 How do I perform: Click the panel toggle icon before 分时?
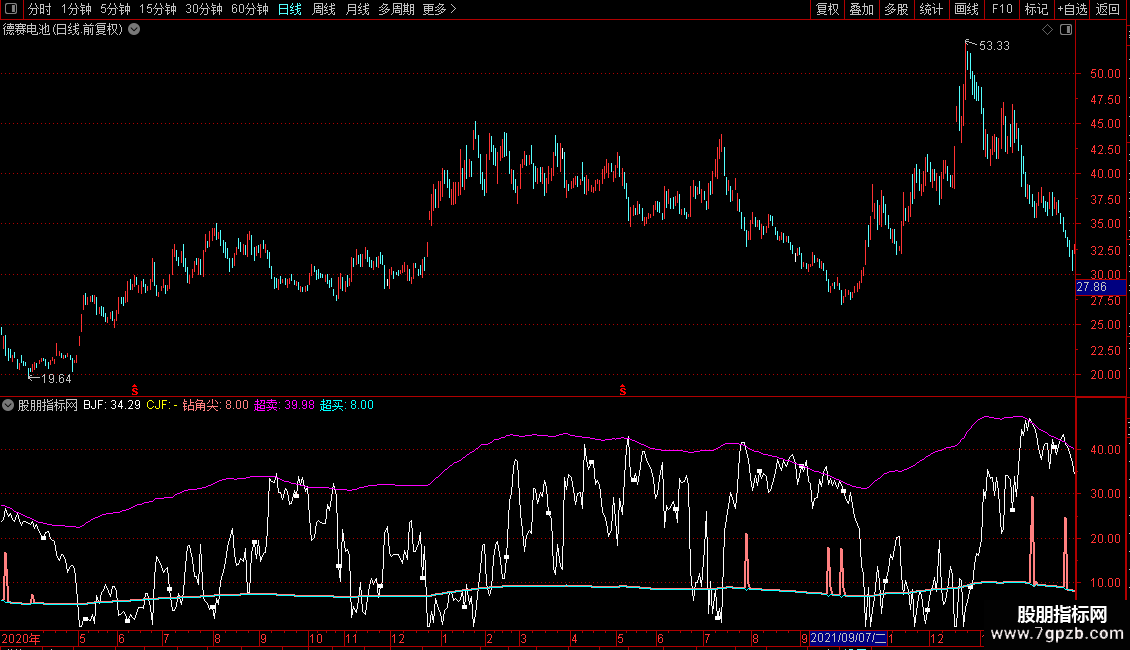(11, 9)
